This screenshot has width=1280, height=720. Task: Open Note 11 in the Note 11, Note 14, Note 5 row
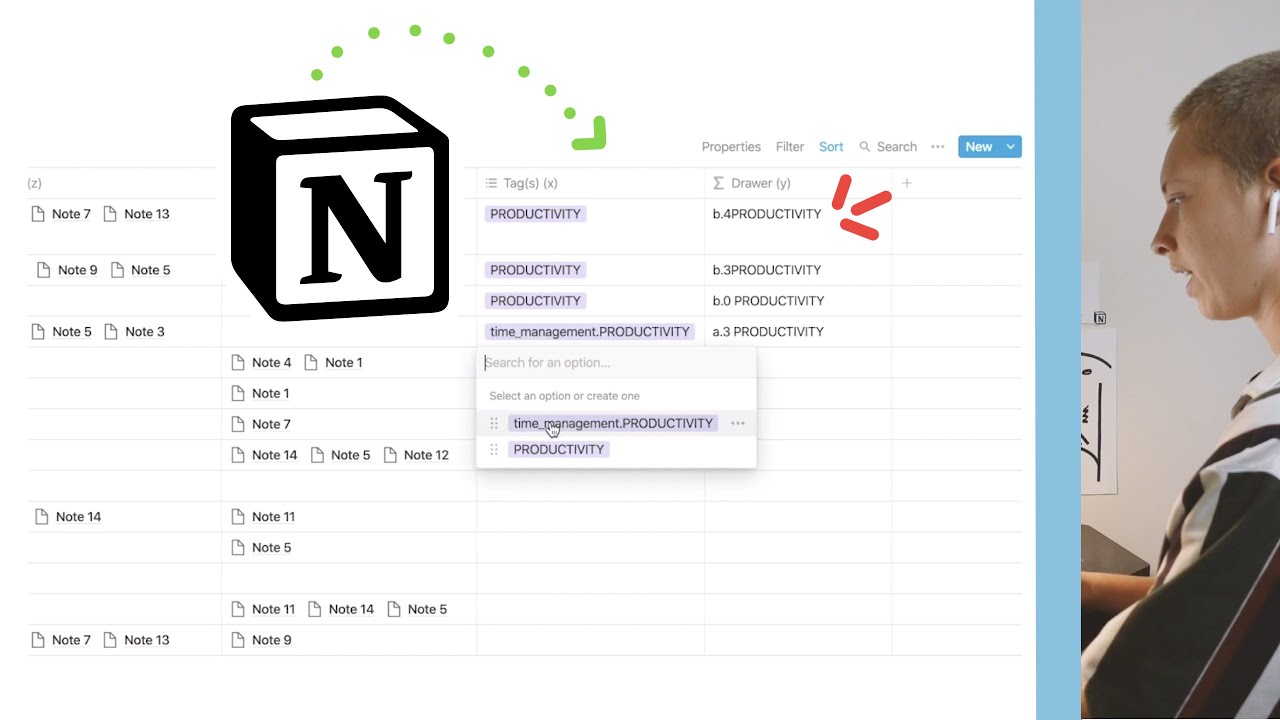[263, 608]
